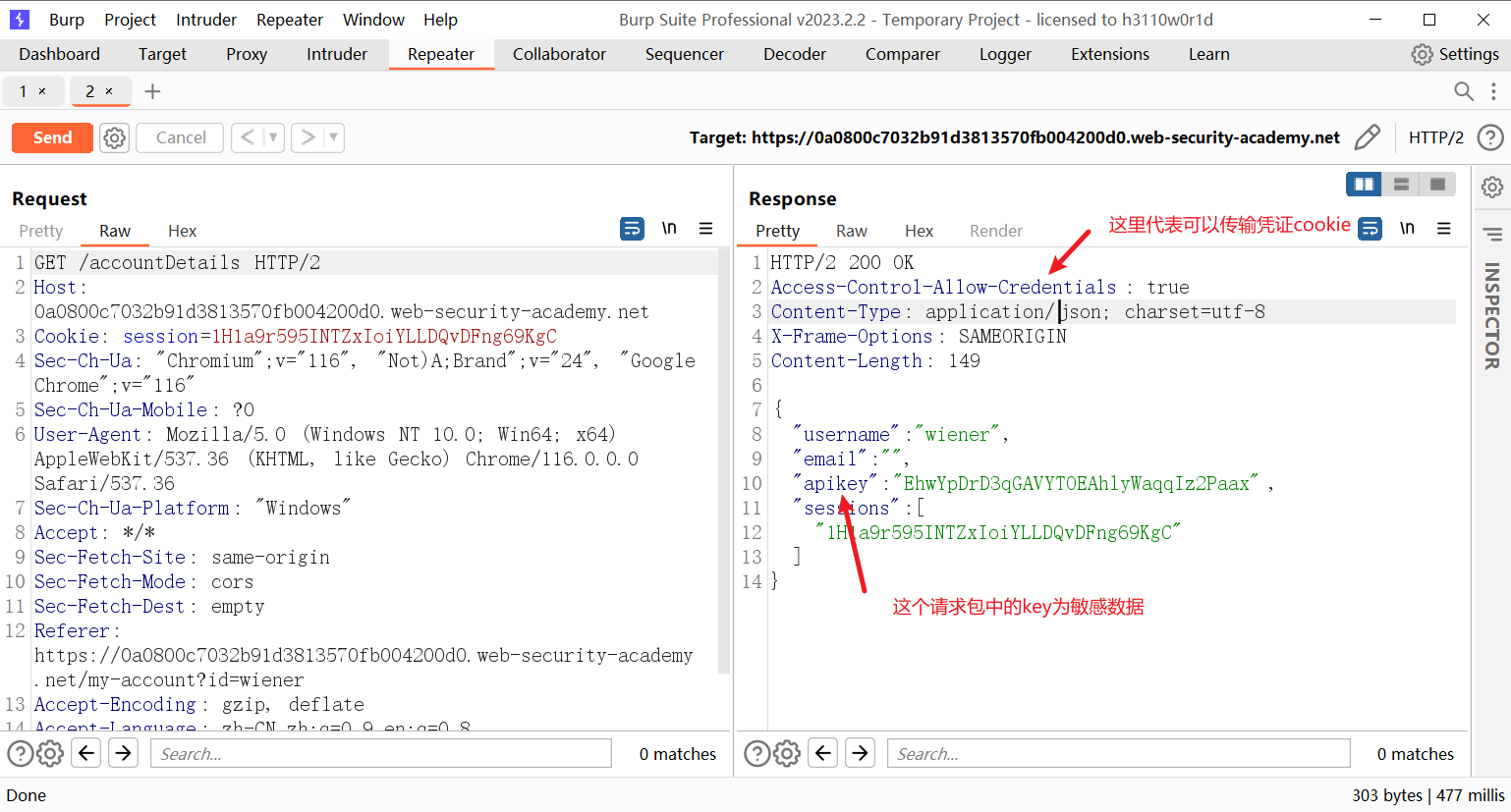Open back history dropdown arrow
The height and width of the screenshot is (812, 1511).
point(273,137)
